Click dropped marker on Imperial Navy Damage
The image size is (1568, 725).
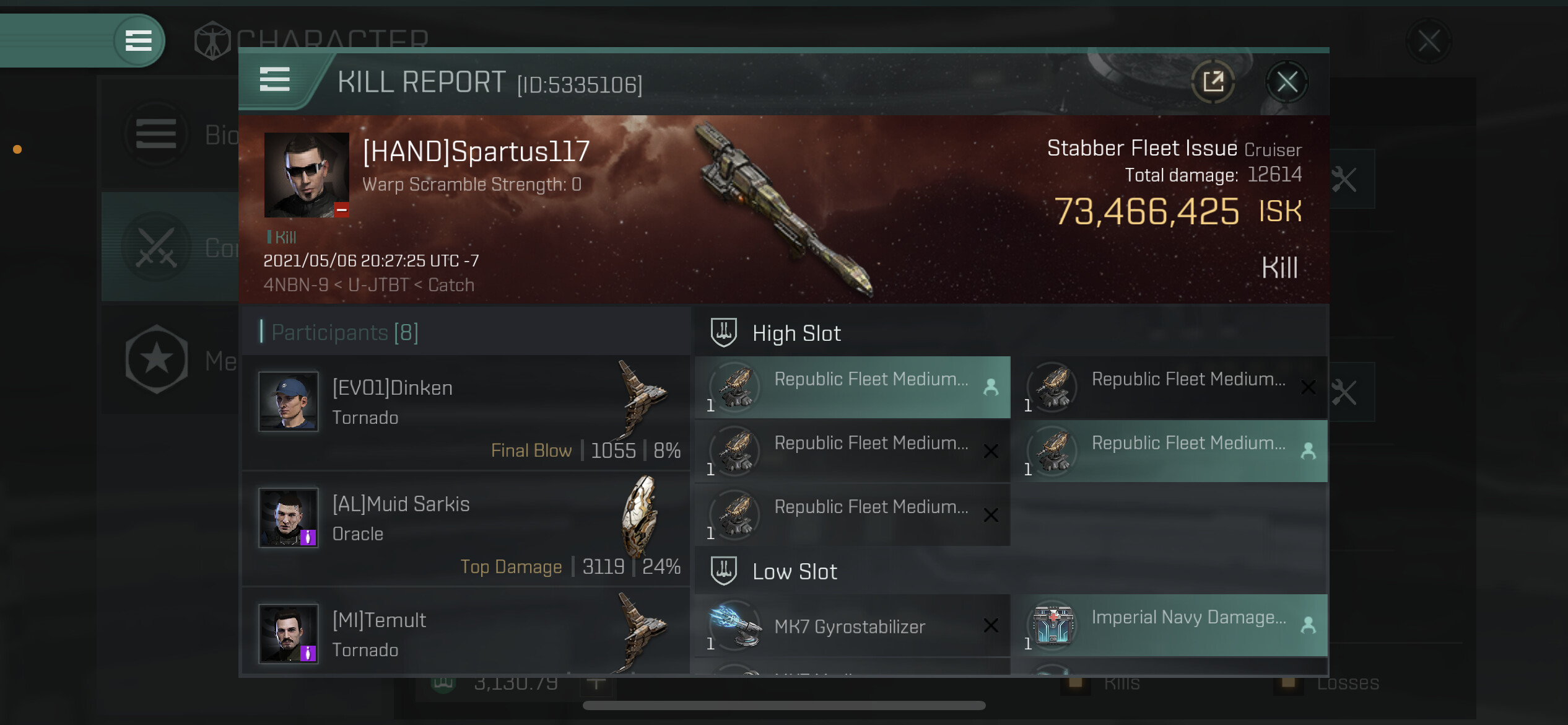(1308, 625)
